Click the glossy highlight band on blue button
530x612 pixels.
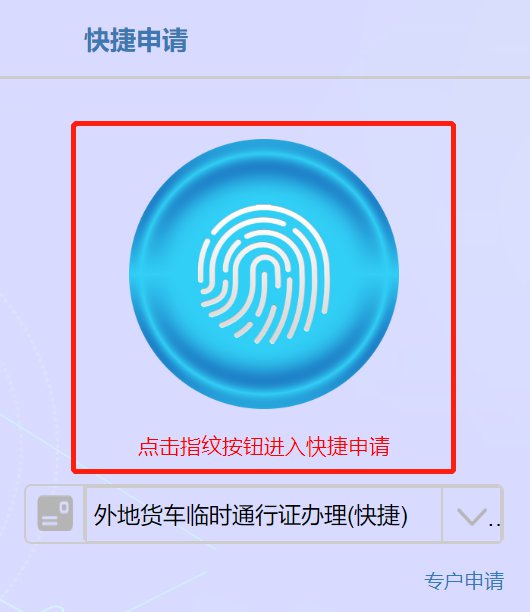(x=264, y=276)
